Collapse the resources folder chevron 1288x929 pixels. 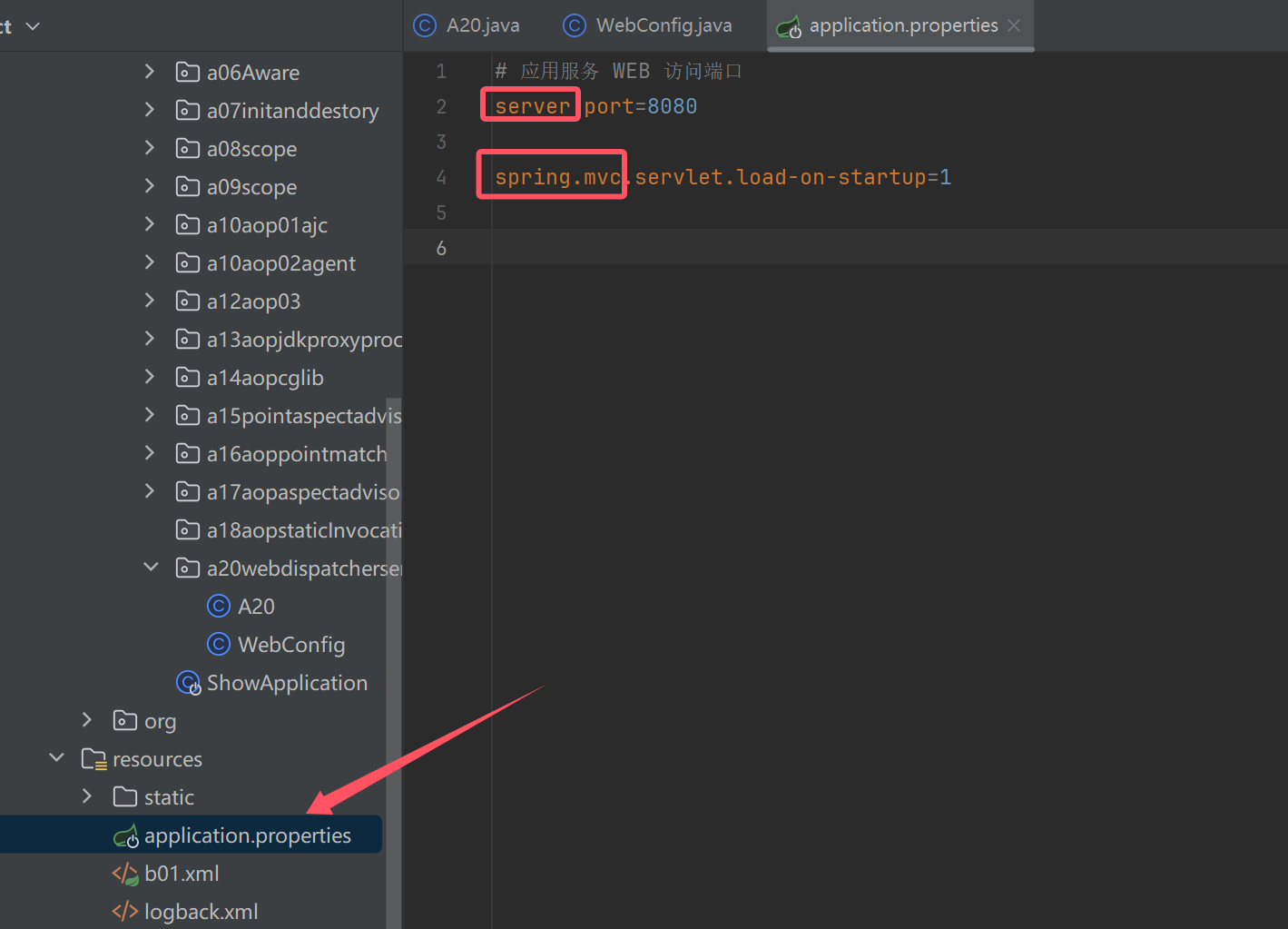[56, 758]
